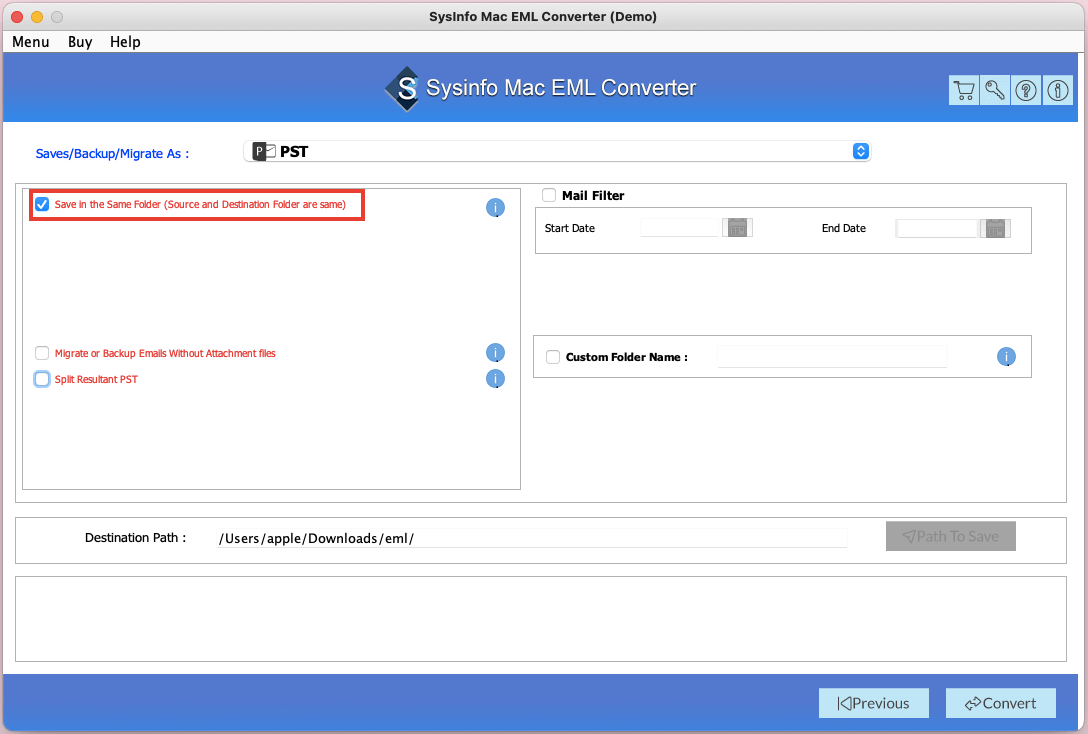The height and width of the screenshot is (734, 1088).
Task: Enable the Mail Filter checkbox
Action: click(x=549, y=196)
